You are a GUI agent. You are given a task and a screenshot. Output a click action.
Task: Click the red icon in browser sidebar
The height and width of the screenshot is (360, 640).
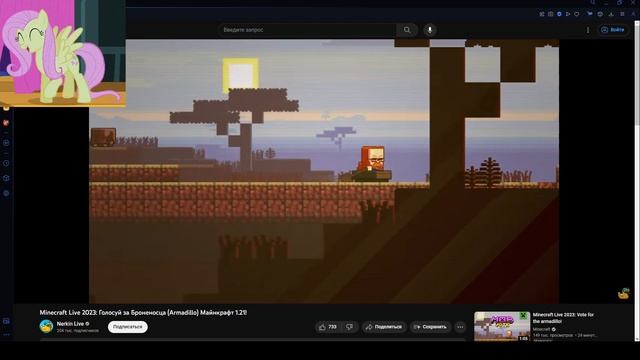(6, 123)
